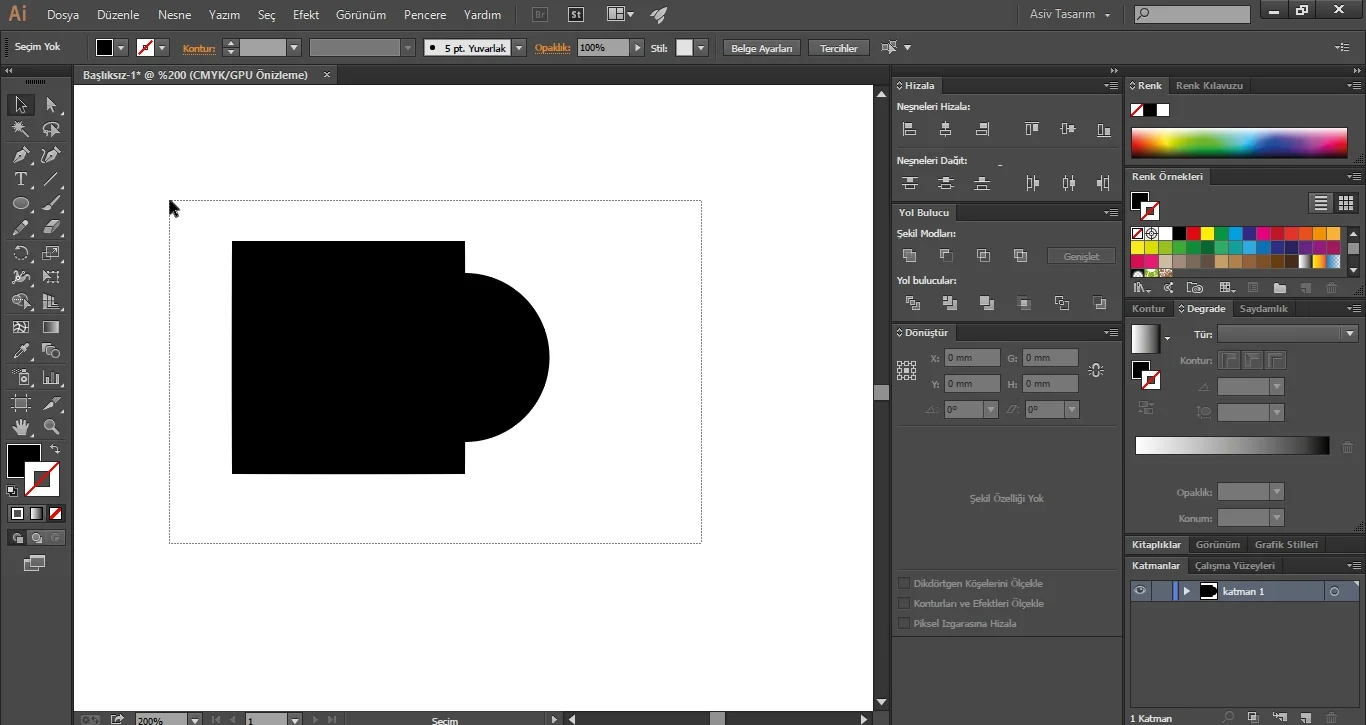Toggle visibility eye of katman 1

tap(1139, 591)
